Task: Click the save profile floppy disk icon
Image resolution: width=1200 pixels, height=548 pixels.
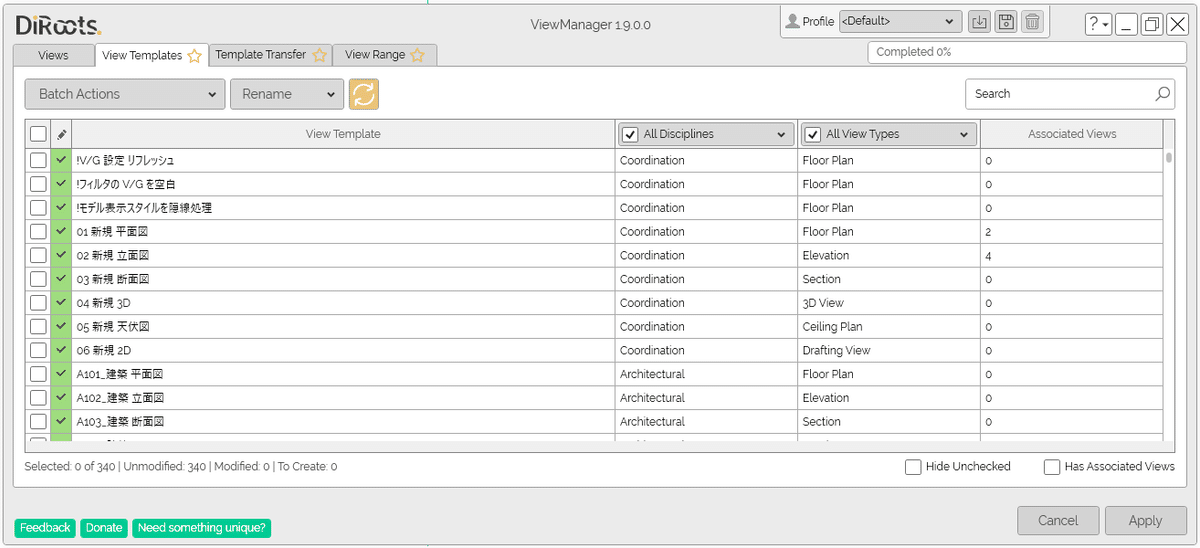Action: (1006, 22)
